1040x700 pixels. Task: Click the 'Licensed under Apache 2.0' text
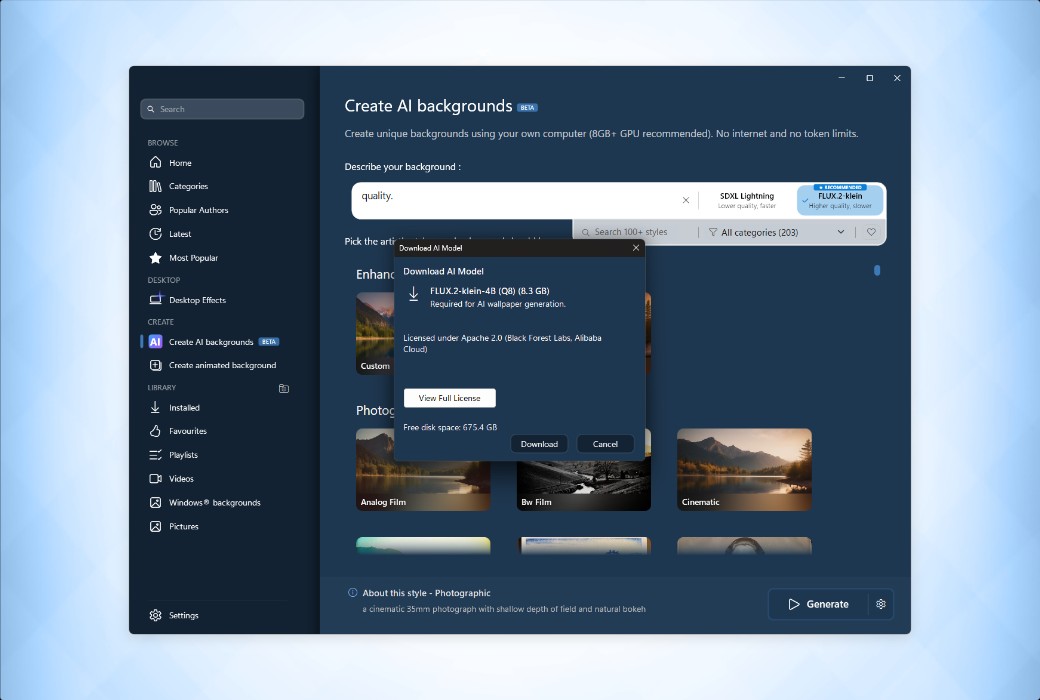tap(452, 338)
